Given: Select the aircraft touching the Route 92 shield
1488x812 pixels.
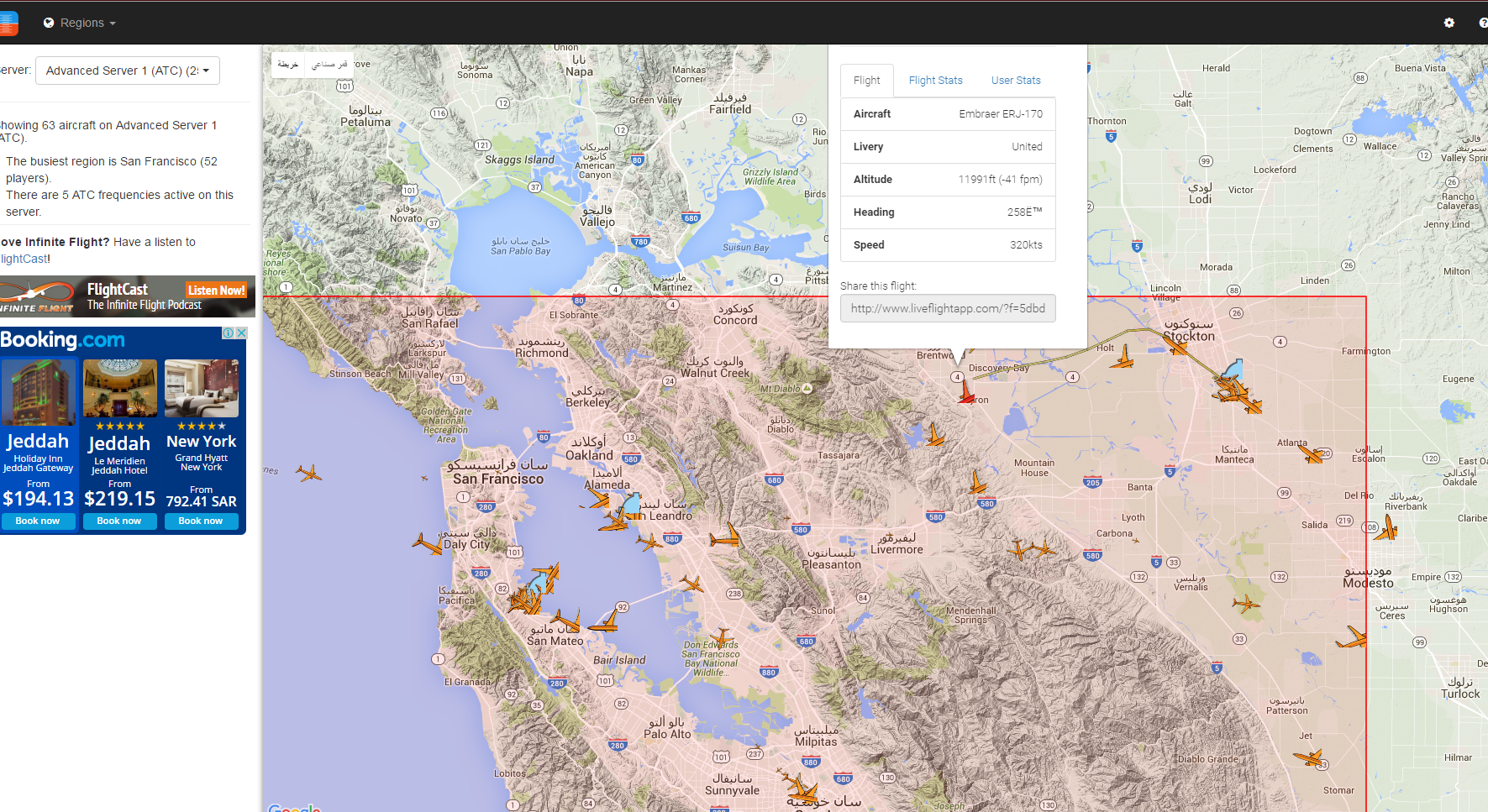Looking at the screenshot, I should click(x=605, y=621).
